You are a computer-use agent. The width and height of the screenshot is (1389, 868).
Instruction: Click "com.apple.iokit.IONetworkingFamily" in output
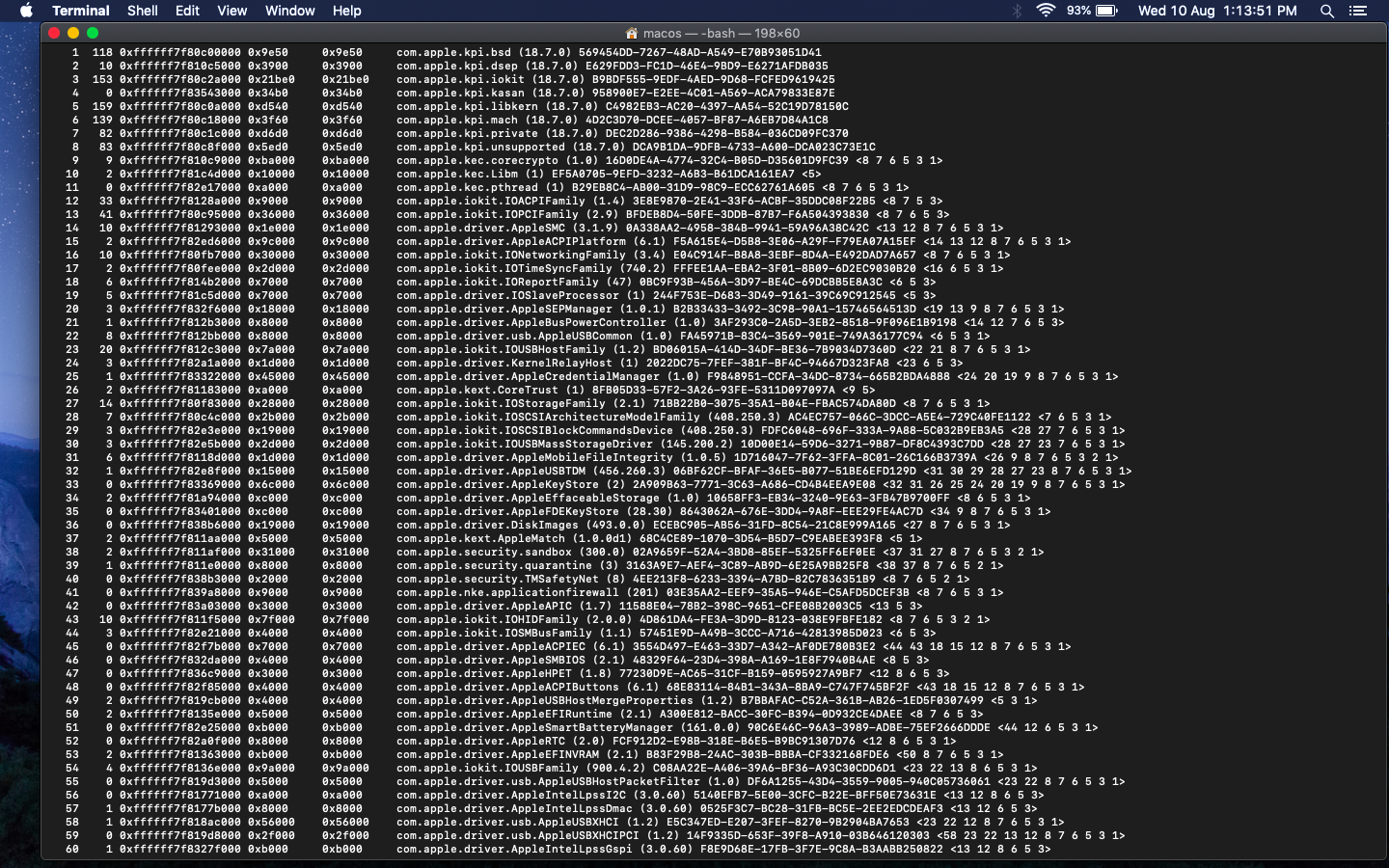pyautogui.click(x=511, y=256)
